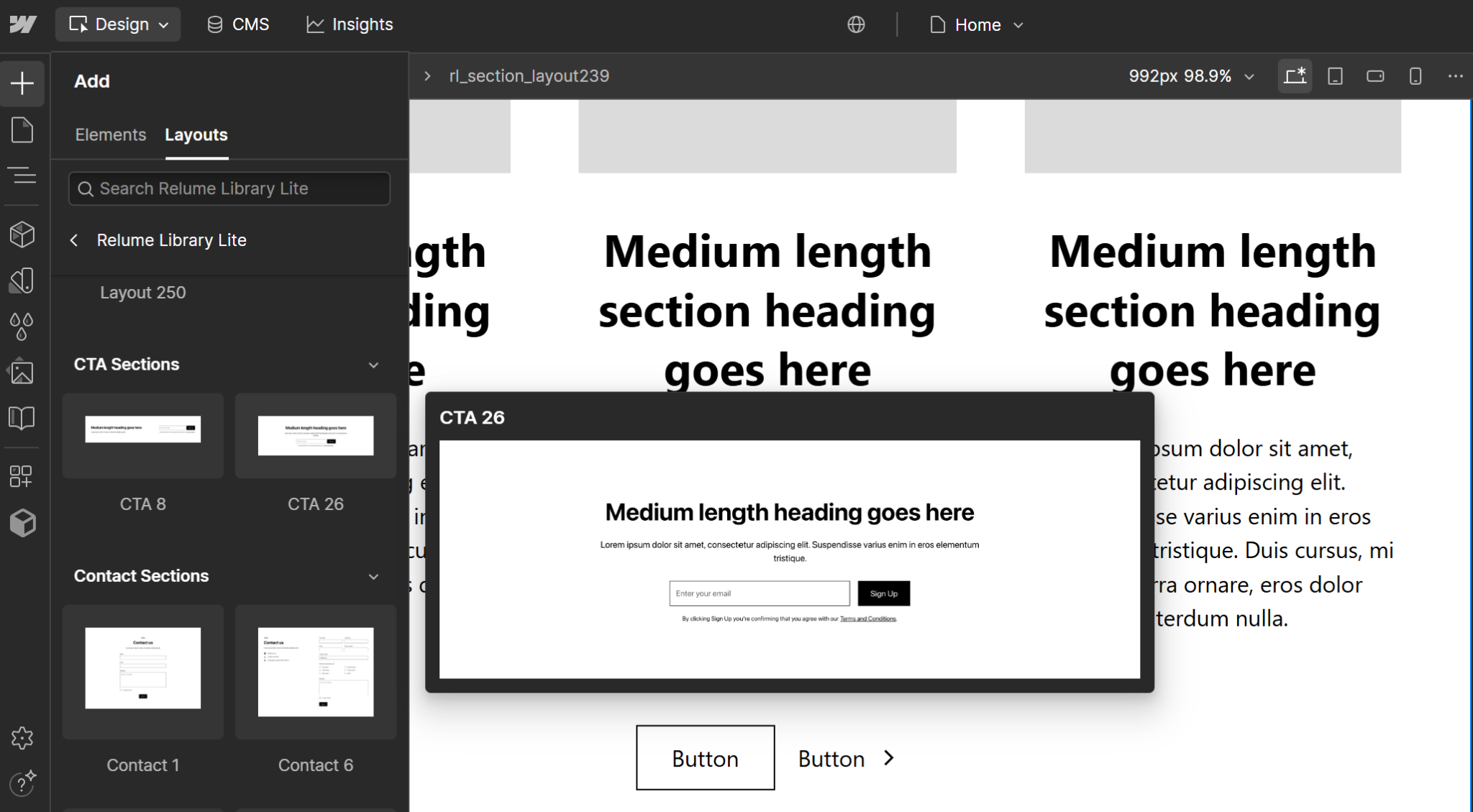Open the Components cube icon
Image resolution: width=1473 pixels, height=812 pixels.
(x=22, y=234)
